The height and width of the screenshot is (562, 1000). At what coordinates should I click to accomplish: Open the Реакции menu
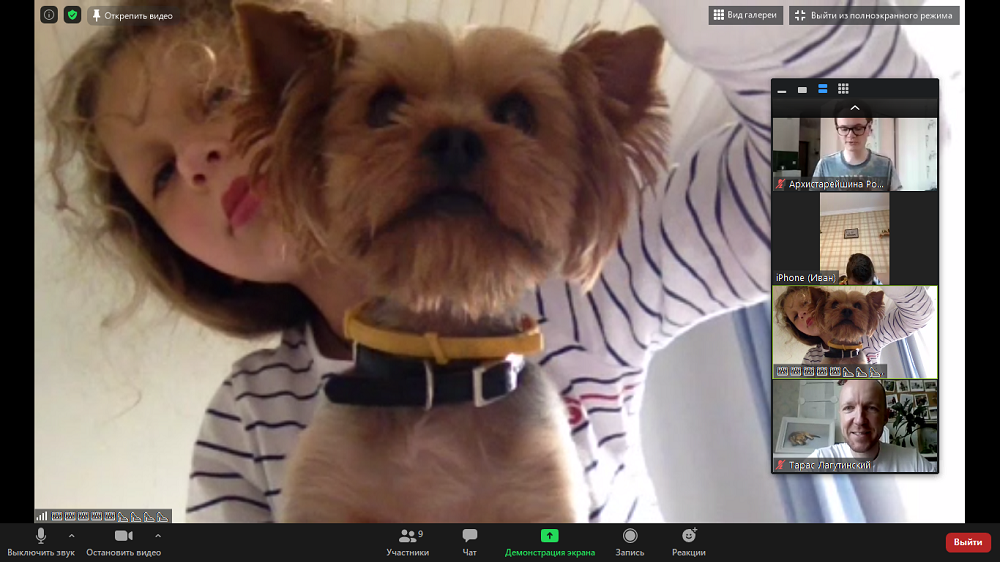click(688, 542)
